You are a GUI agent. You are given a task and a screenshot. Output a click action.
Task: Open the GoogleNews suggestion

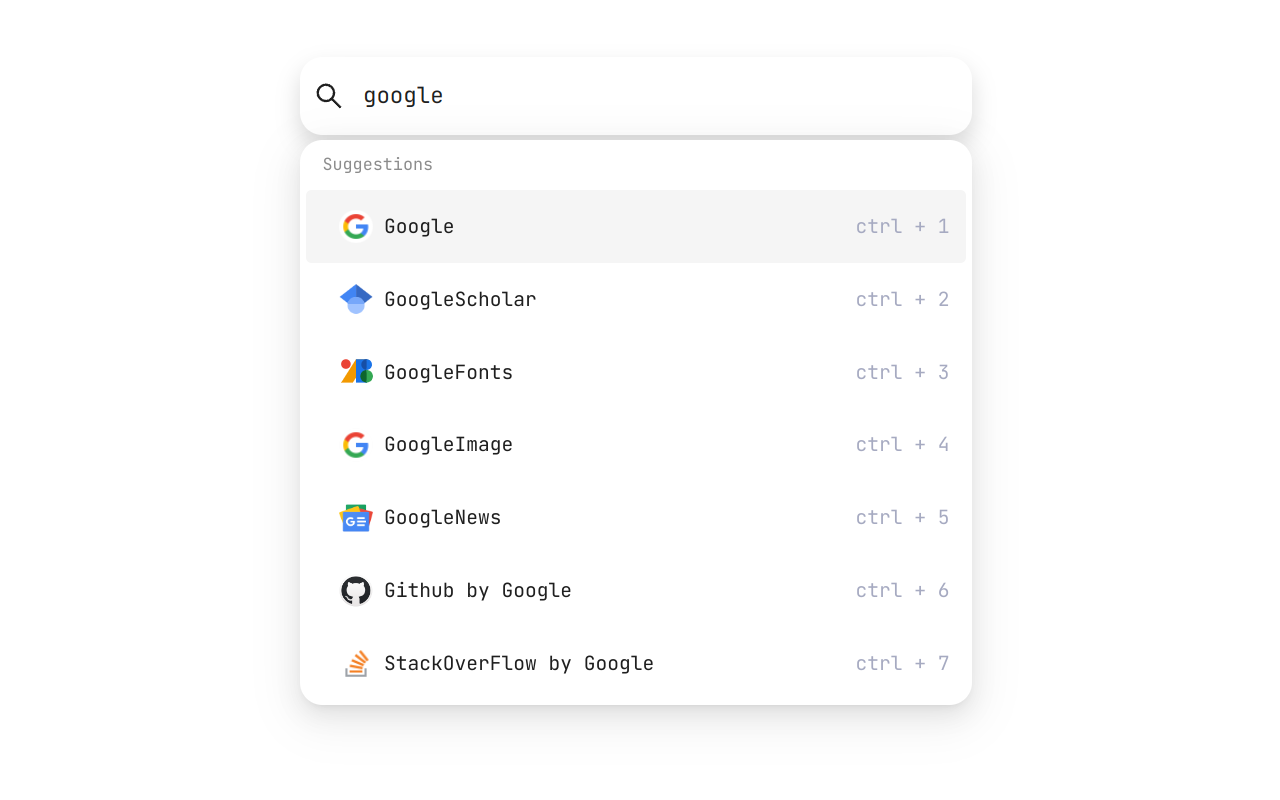click(x=442, y=518)
